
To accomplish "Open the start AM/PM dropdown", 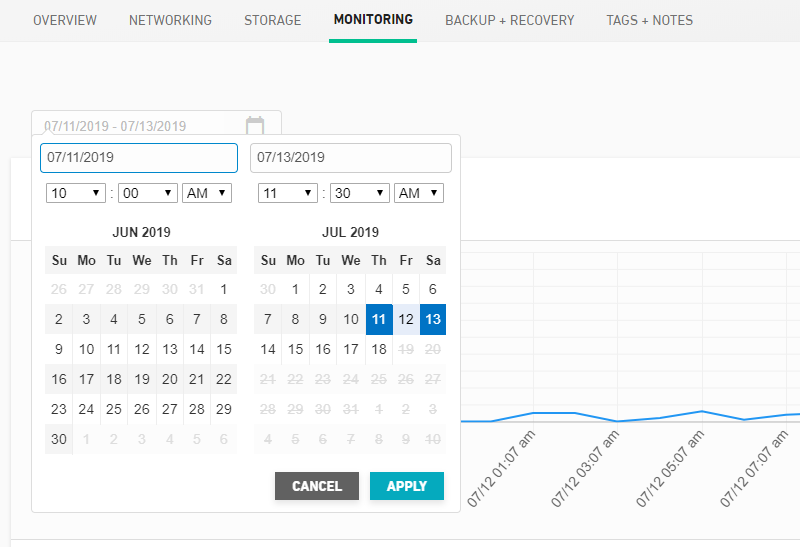I will [x=207, y=193].
